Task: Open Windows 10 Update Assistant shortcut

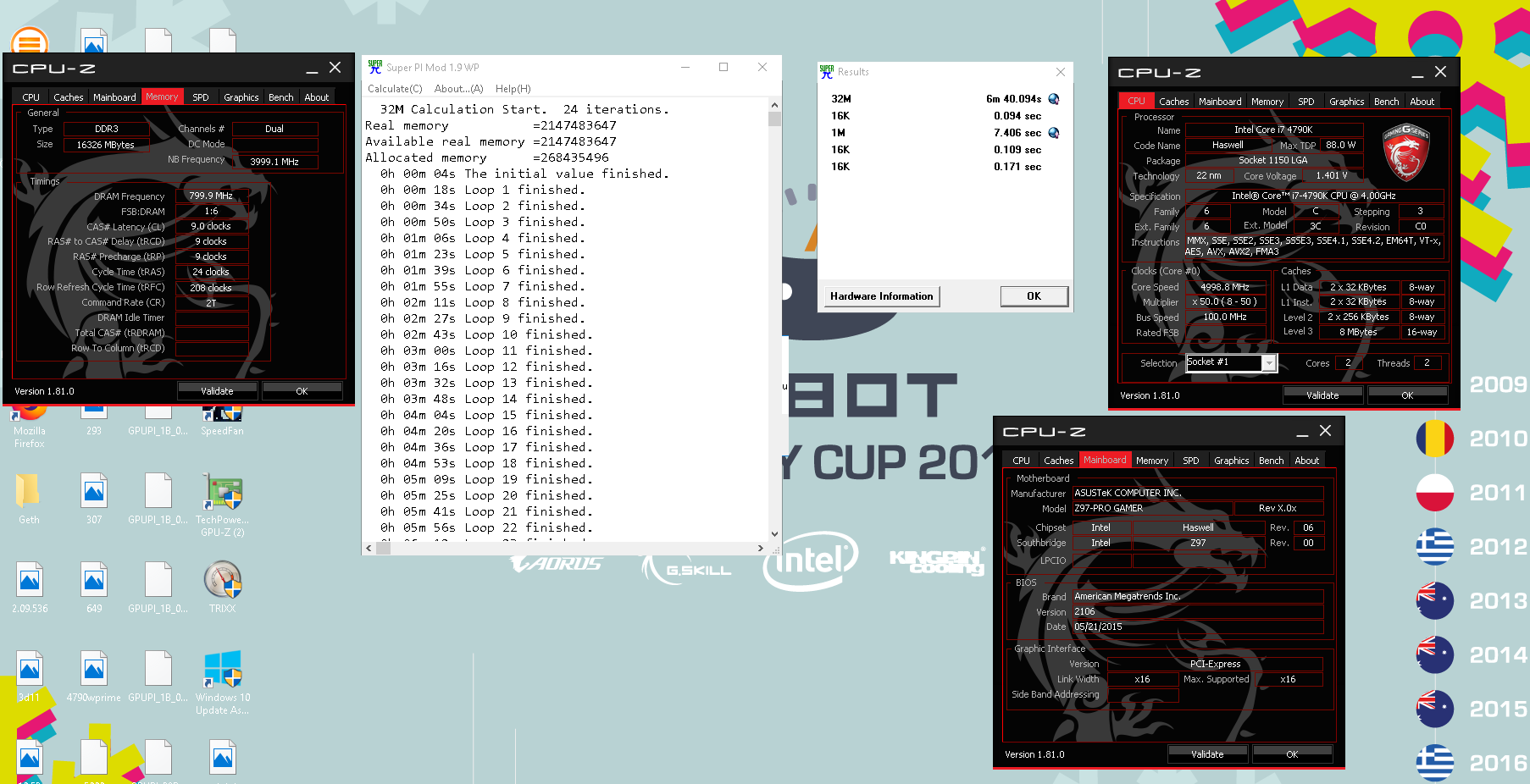Action: (223, 683)
